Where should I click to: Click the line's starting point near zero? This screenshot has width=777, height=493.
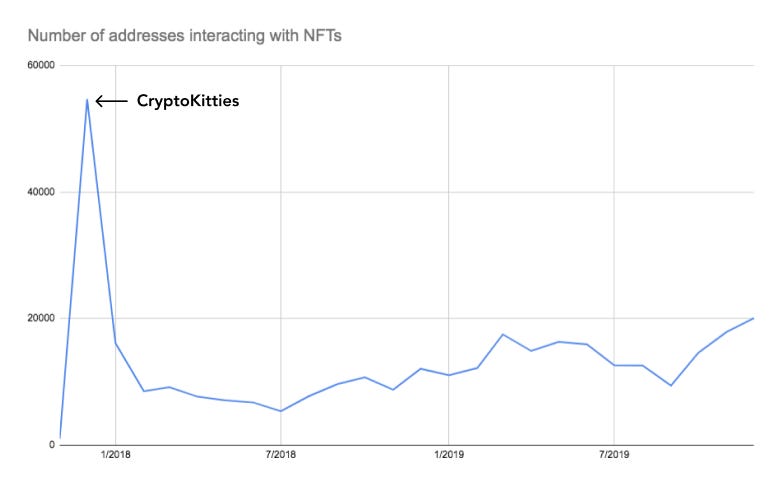(x=60, y=438)
